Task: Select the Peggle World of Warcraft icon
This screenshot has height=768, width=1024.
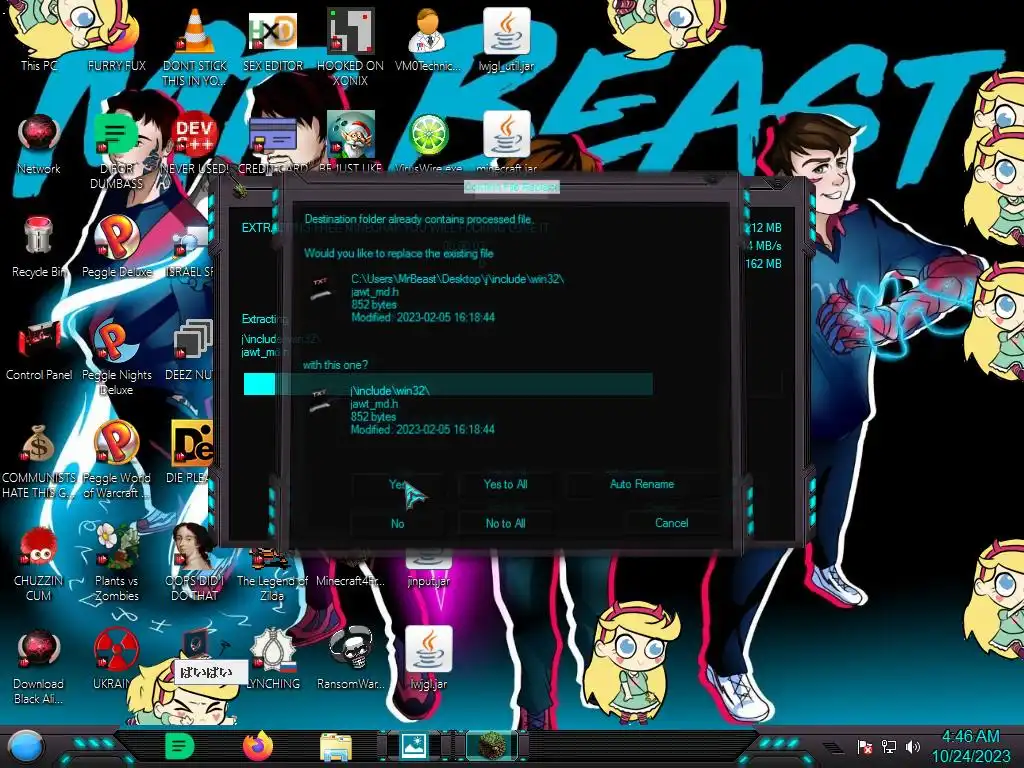Action: pos(116,460)
